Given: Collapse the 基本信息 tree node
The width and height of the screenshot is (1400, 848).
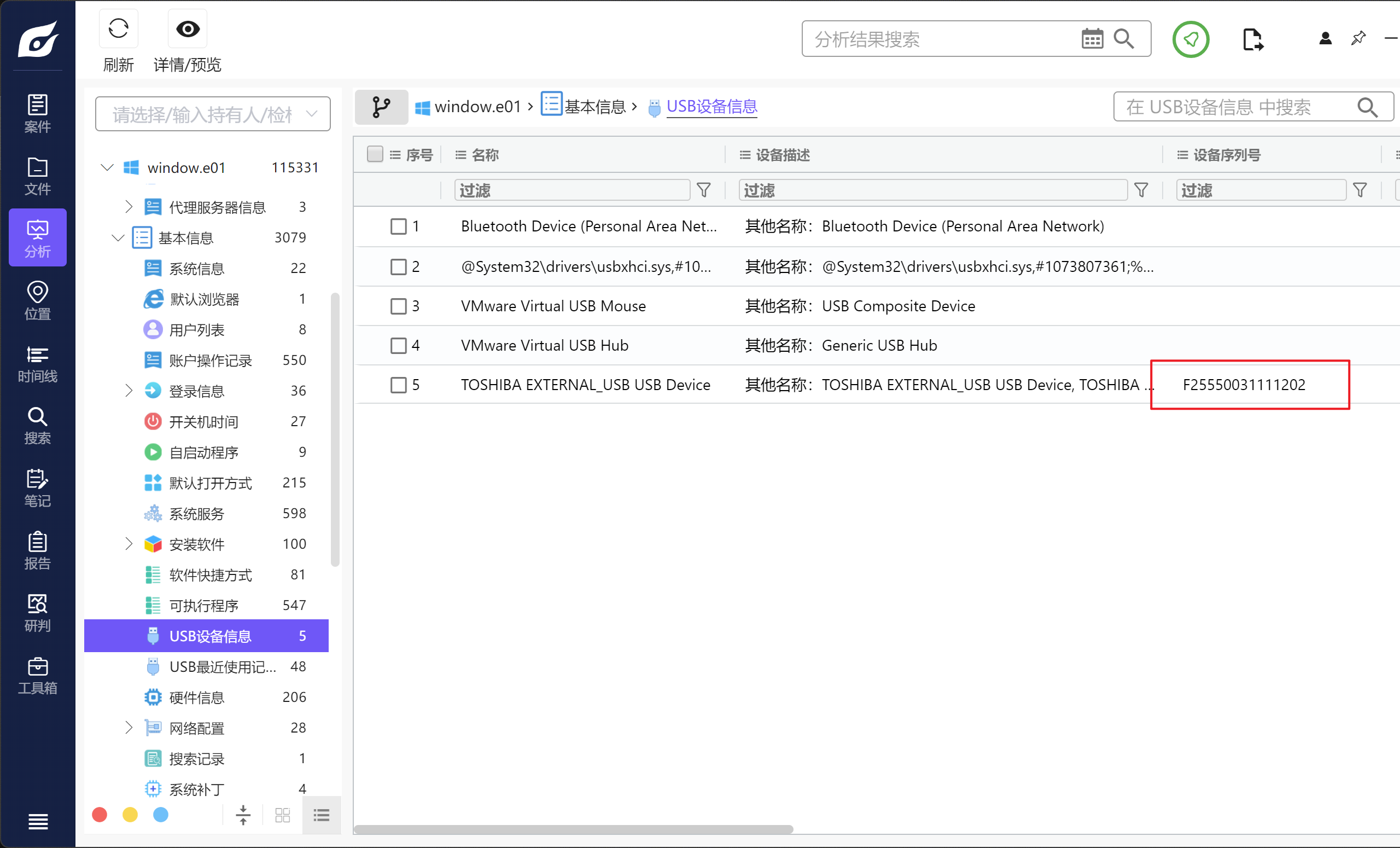Looking at the screenshot, I should (118, 237).
